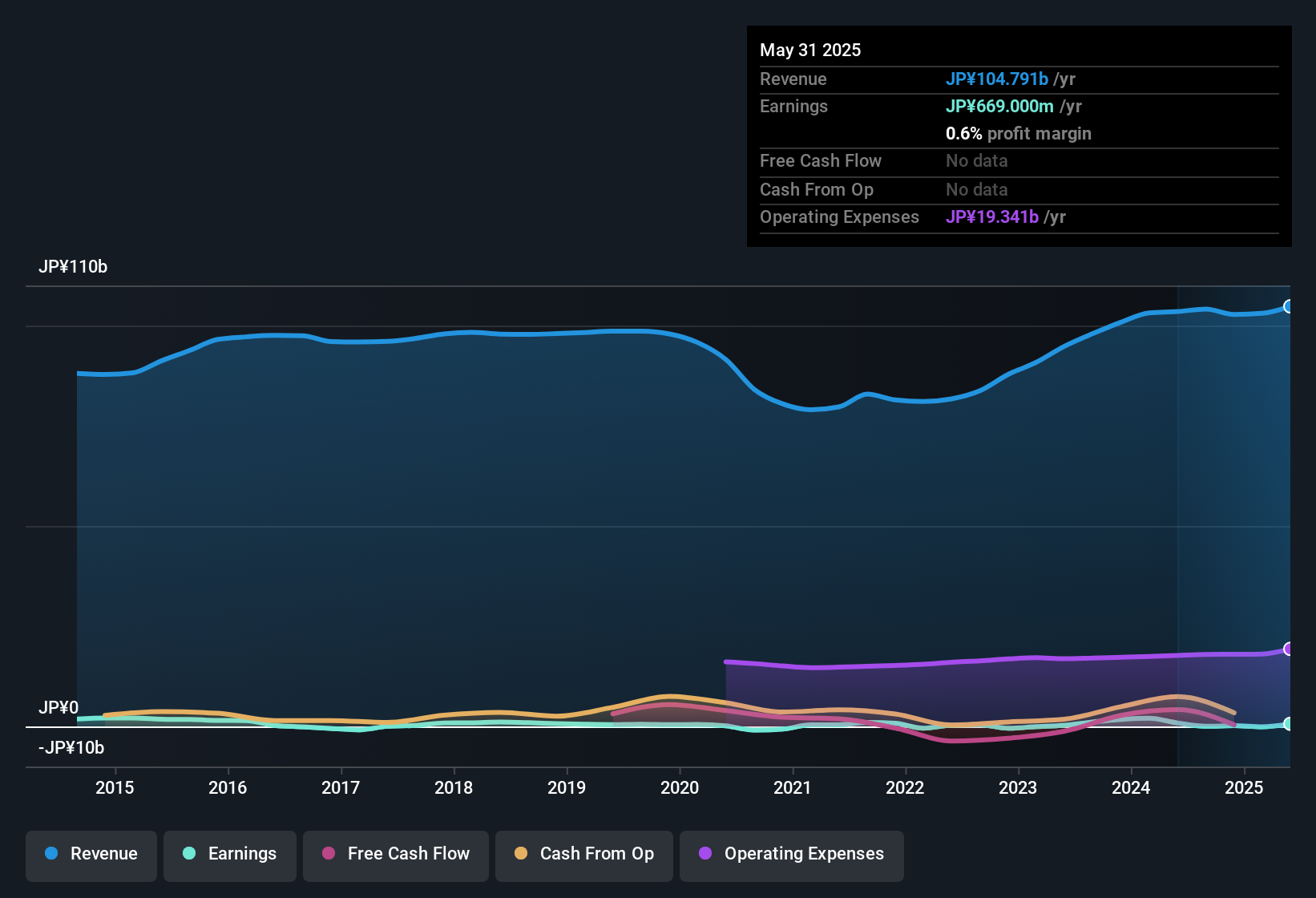This screenshot has width=1316, height=898.
Task: Click the 2017 x-axis year label
Action: [341, 787]
